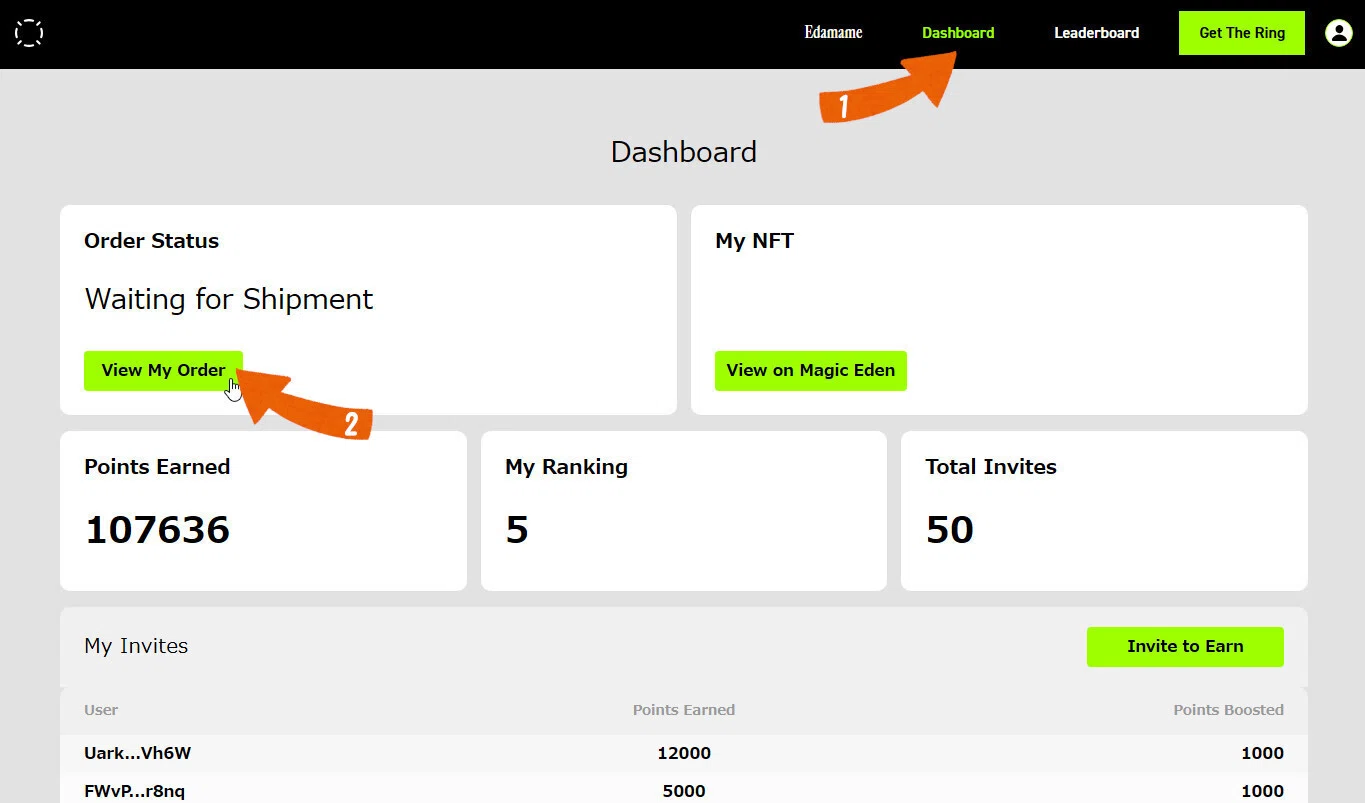Open View on Magic Eden
The image size is (1365, 803).
point(811,370)
